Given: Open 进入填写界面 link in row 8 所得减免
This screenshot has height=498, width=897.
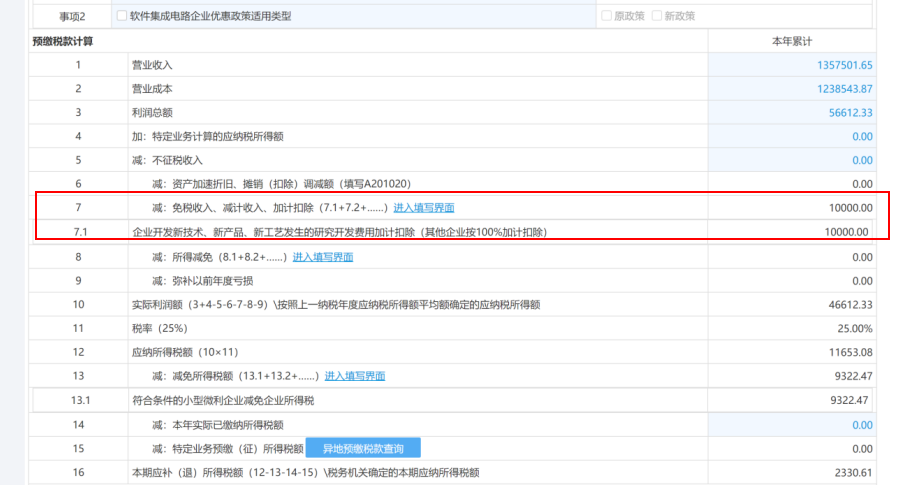Looking at the screenshot, I should click(x=322, y=257).
